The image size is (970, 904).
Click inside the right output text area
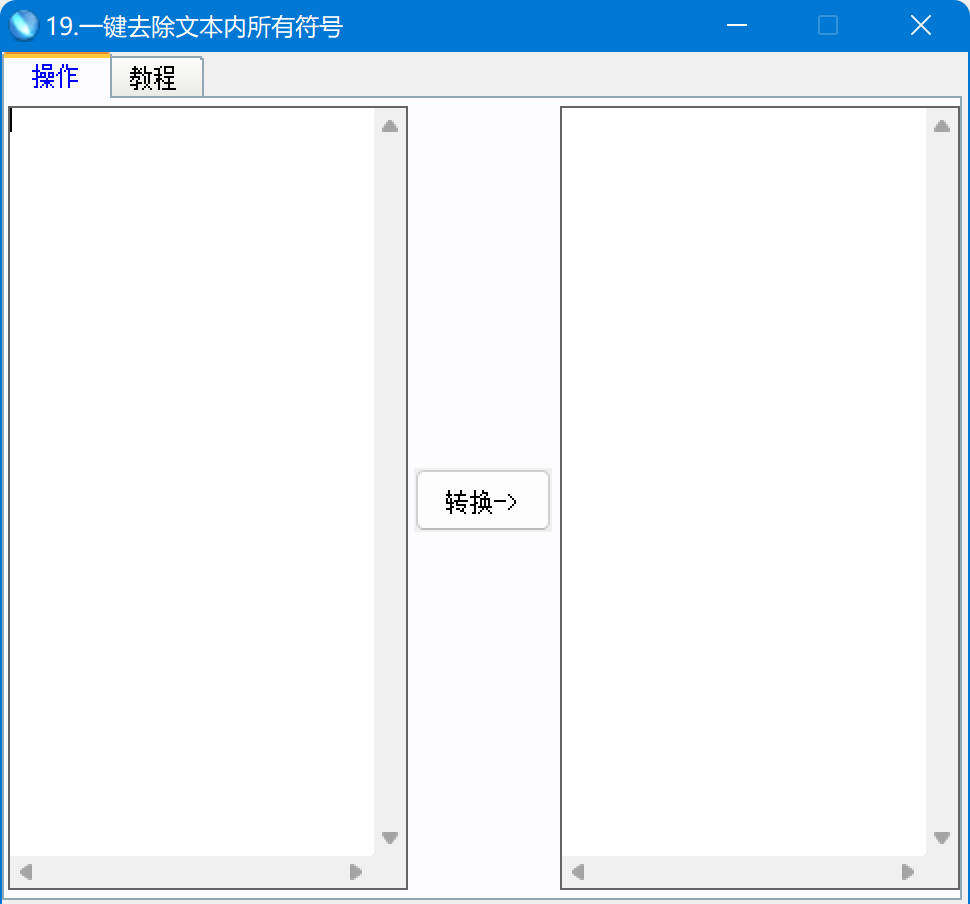point(744,482)
